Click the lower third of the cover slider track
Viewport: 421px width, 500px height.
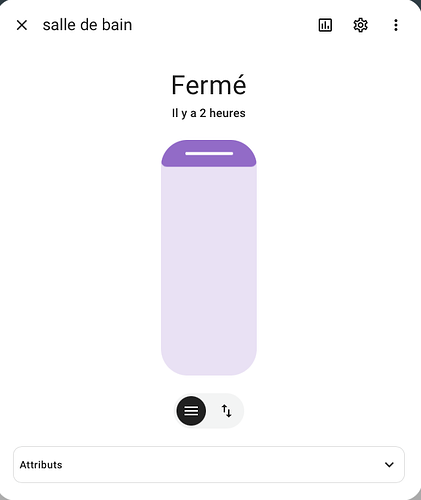pos(209,337)
